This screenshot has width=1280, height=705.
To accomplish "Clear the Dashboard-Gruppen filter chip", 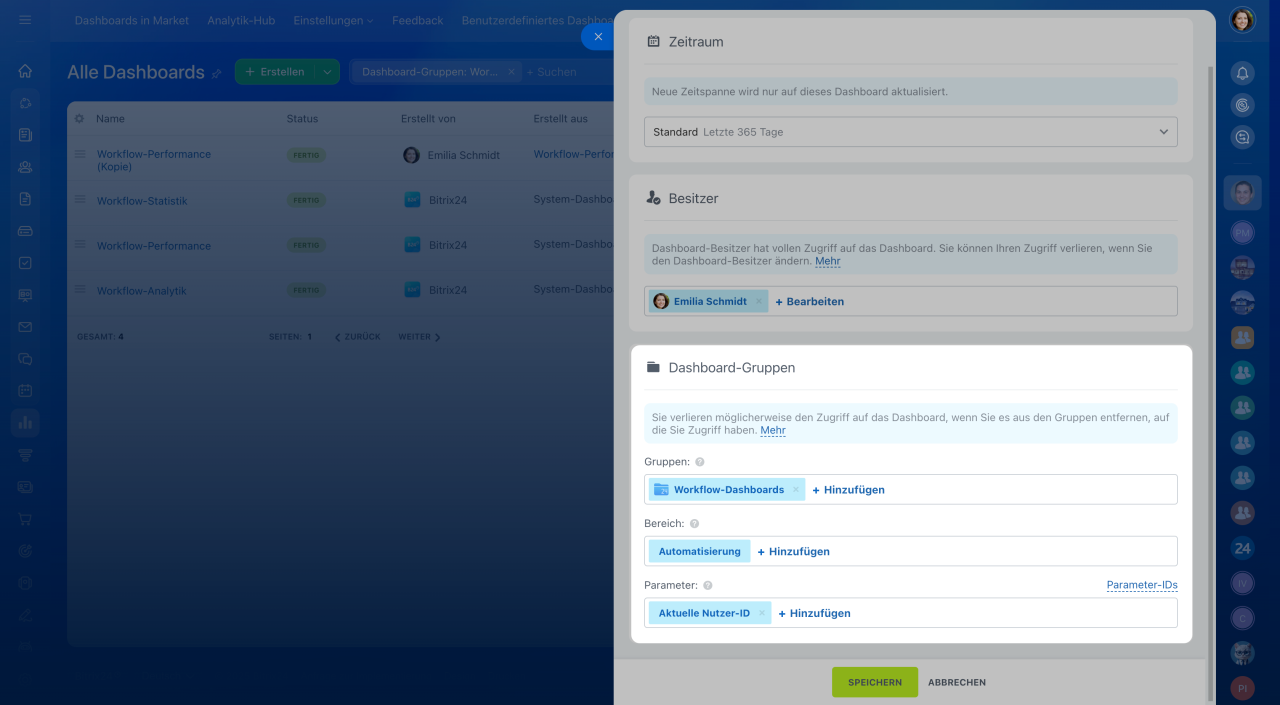I will pyautogui.click(x=511, y=72).
